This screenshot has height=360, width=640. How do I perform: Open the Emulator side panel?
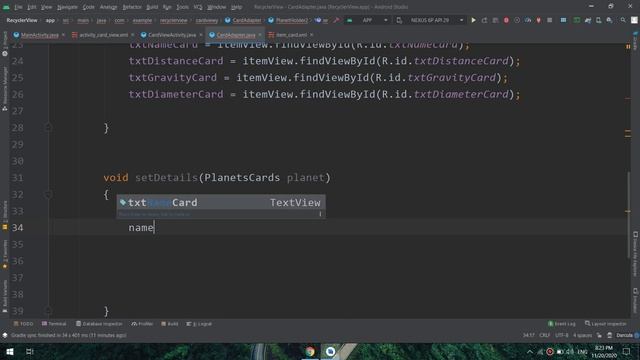(x=636, y=300)
